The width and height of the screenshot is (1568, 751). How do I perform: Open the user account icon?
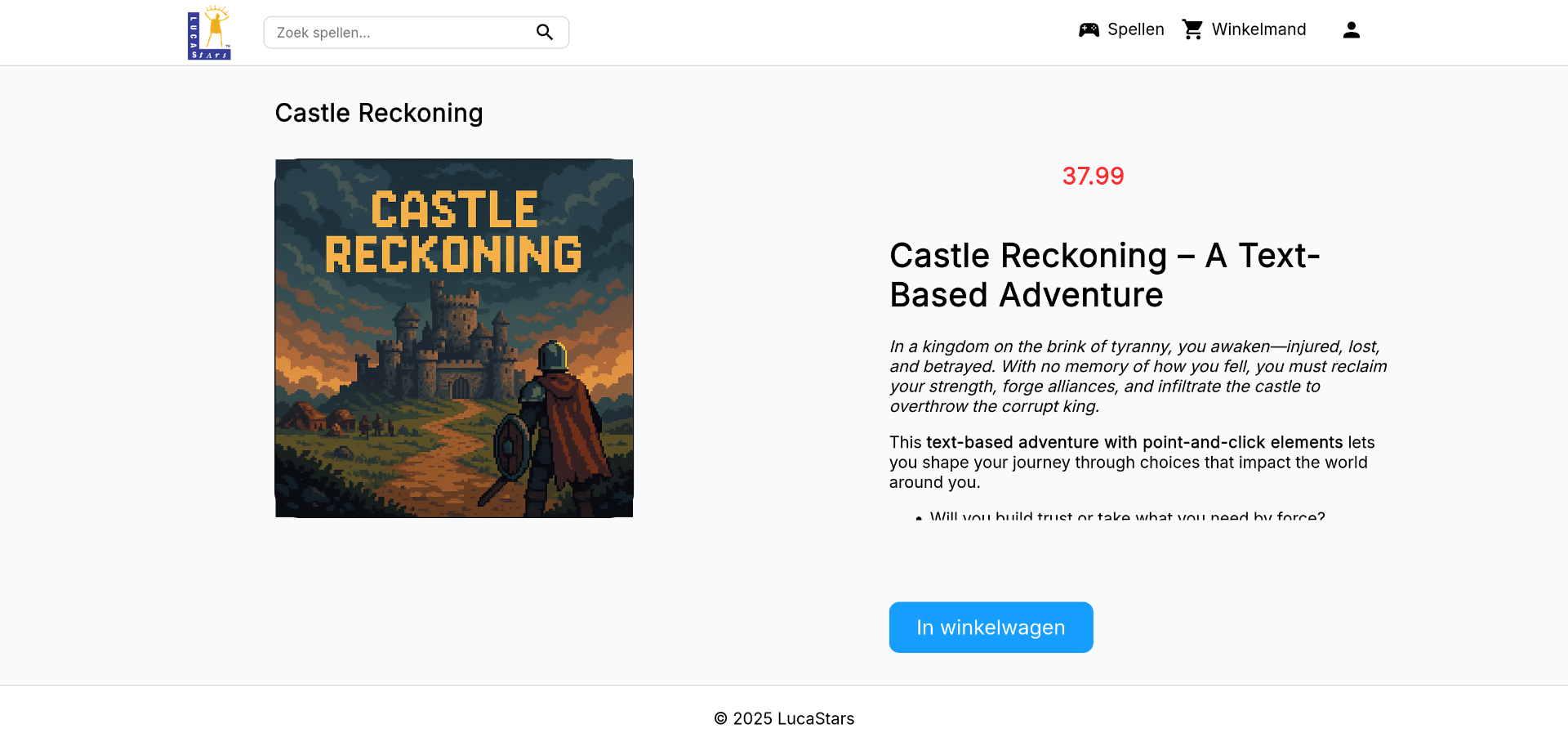[1351, 30]
